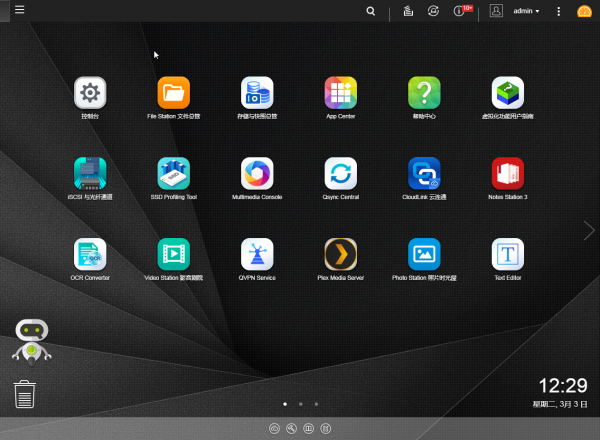Open the more options menu (three dots)
Viewport: 600px width, 440px height.
(x=559, y=11)
